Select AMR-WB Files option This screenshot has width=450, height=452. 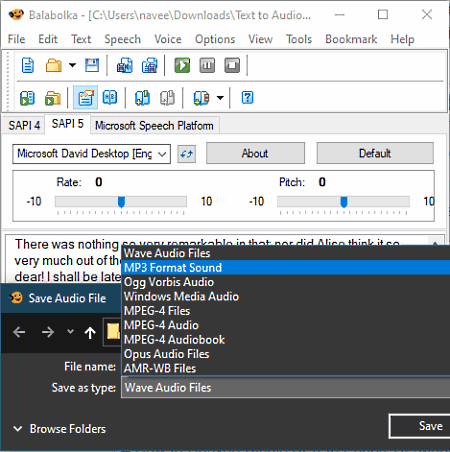coord(286,368)
